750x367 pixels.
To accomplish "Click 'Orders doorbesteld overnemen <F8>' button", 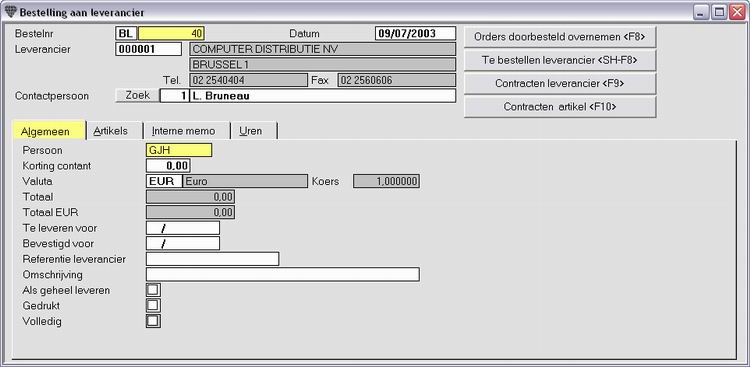I will click(560, 37).
